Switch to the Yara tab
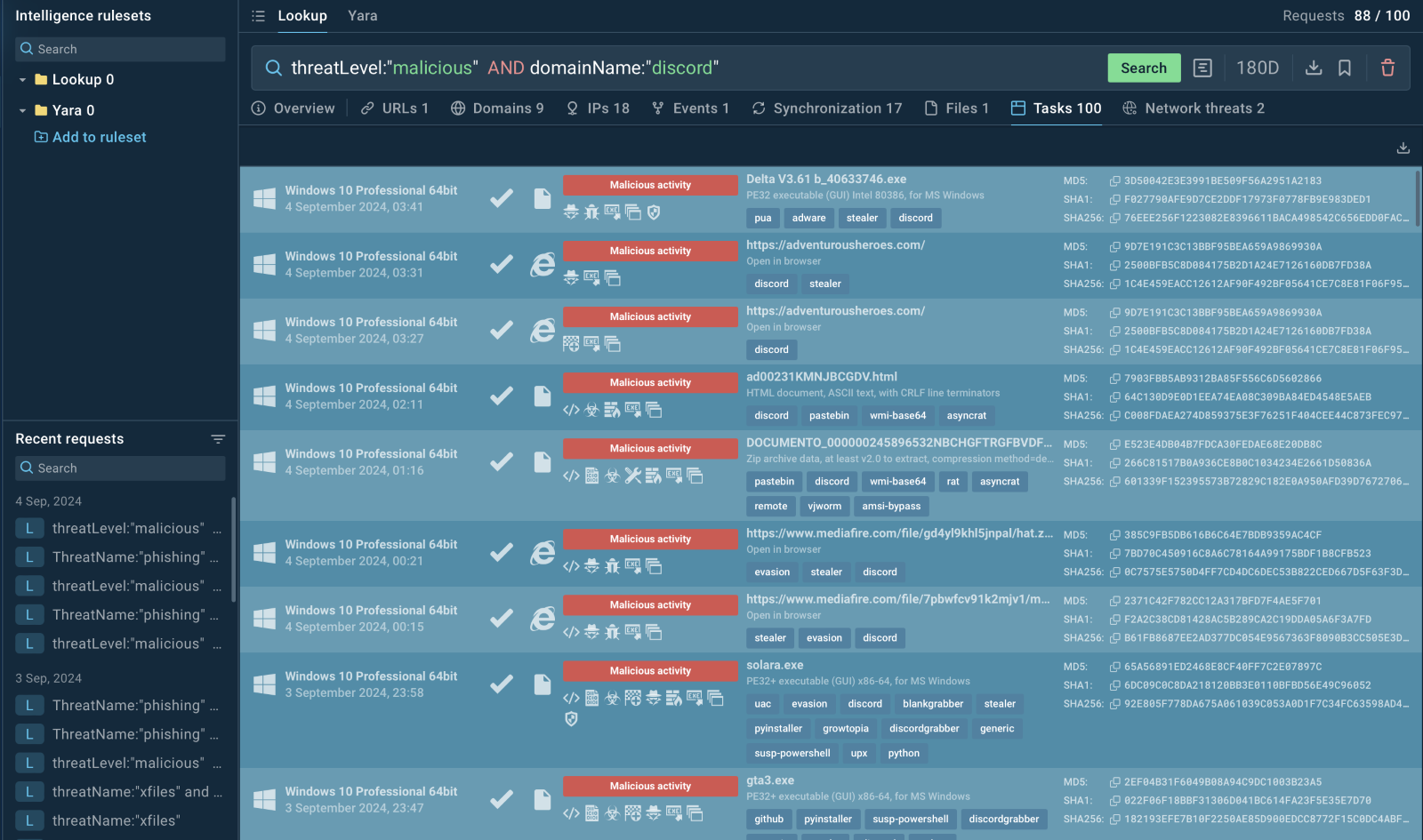1423x840 pixels. (x=363, y=16)
